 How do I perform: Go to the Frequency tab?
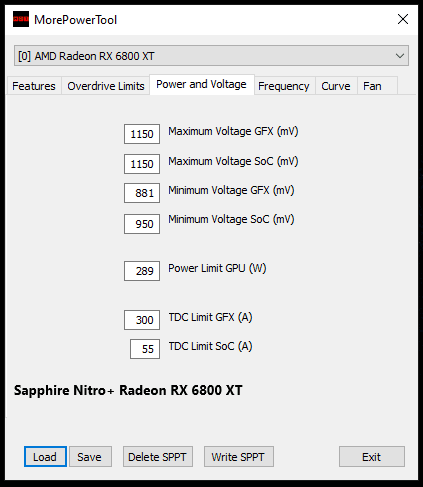284,86
